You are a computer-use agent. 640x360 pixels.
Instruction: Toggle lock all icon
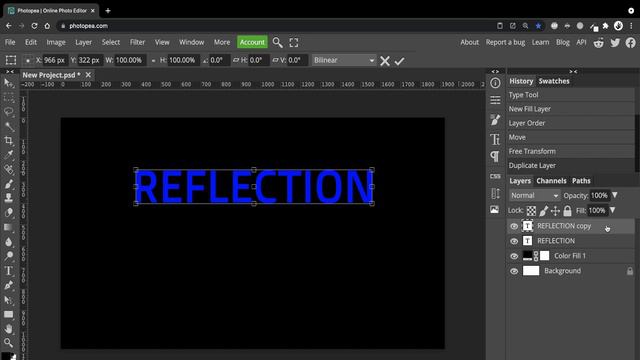567,211
